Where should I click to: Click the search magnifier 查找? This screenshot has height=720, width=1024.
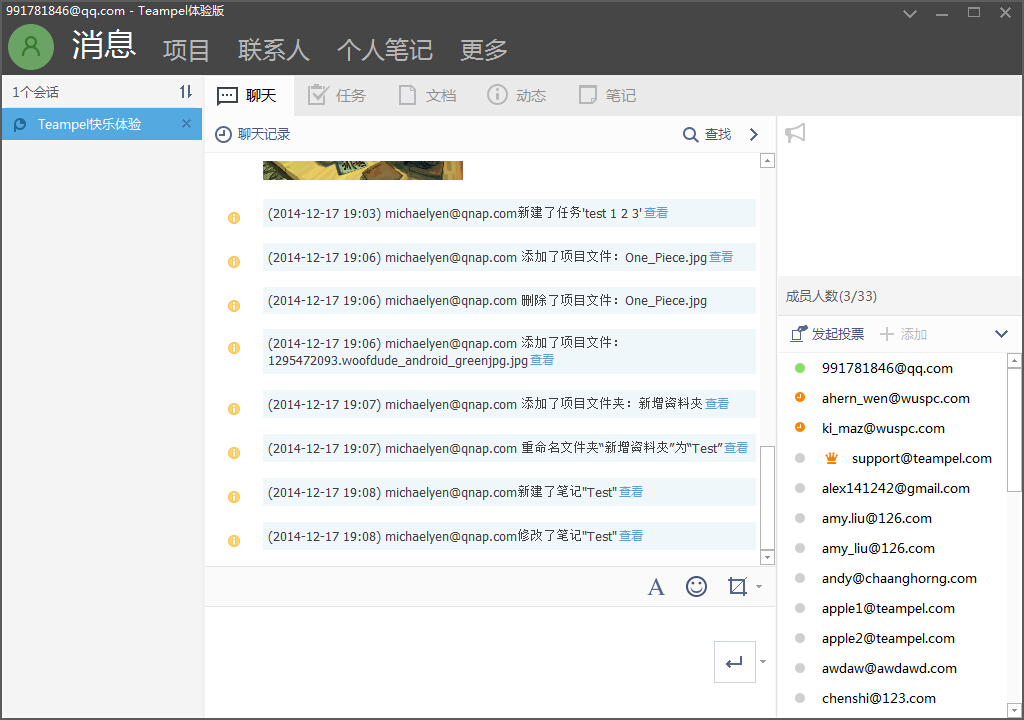pyautogui.click(x=706, y=134)
